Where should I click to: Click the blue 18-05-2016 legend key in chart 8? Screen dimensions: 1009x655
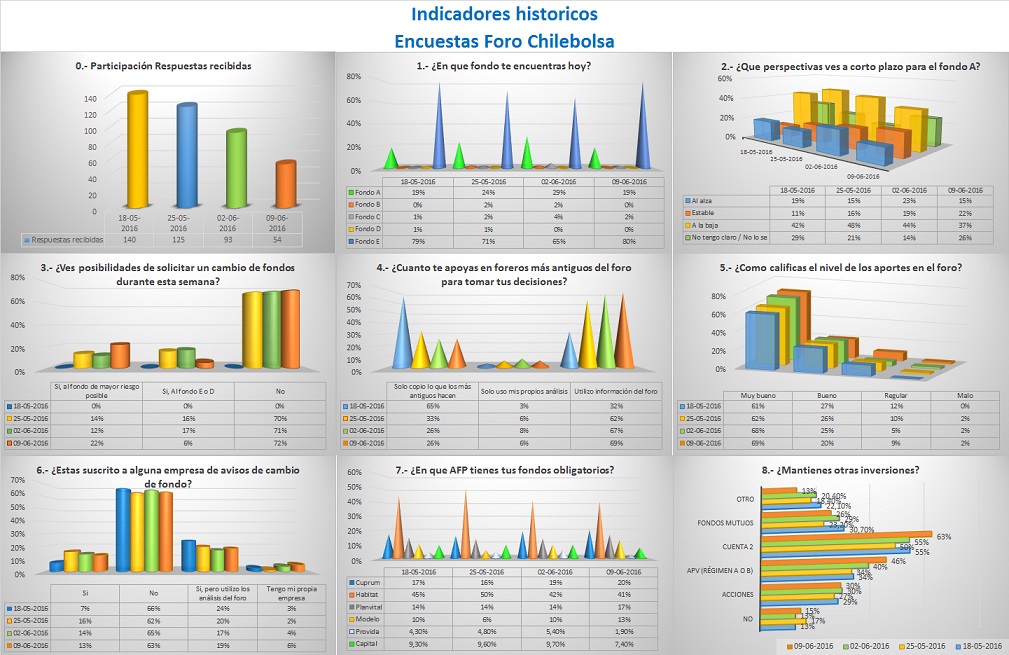[x=959, y=646]
